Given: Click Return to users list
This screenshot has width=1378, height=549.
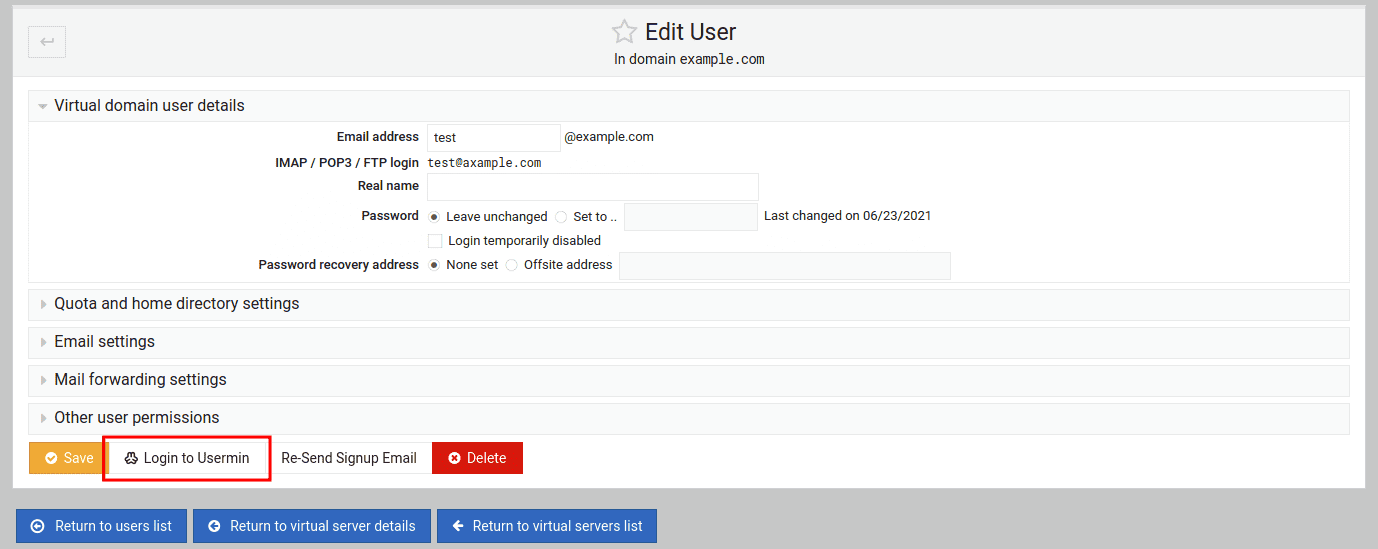Looking at the screenshot, I should click(x=101, y=526).
